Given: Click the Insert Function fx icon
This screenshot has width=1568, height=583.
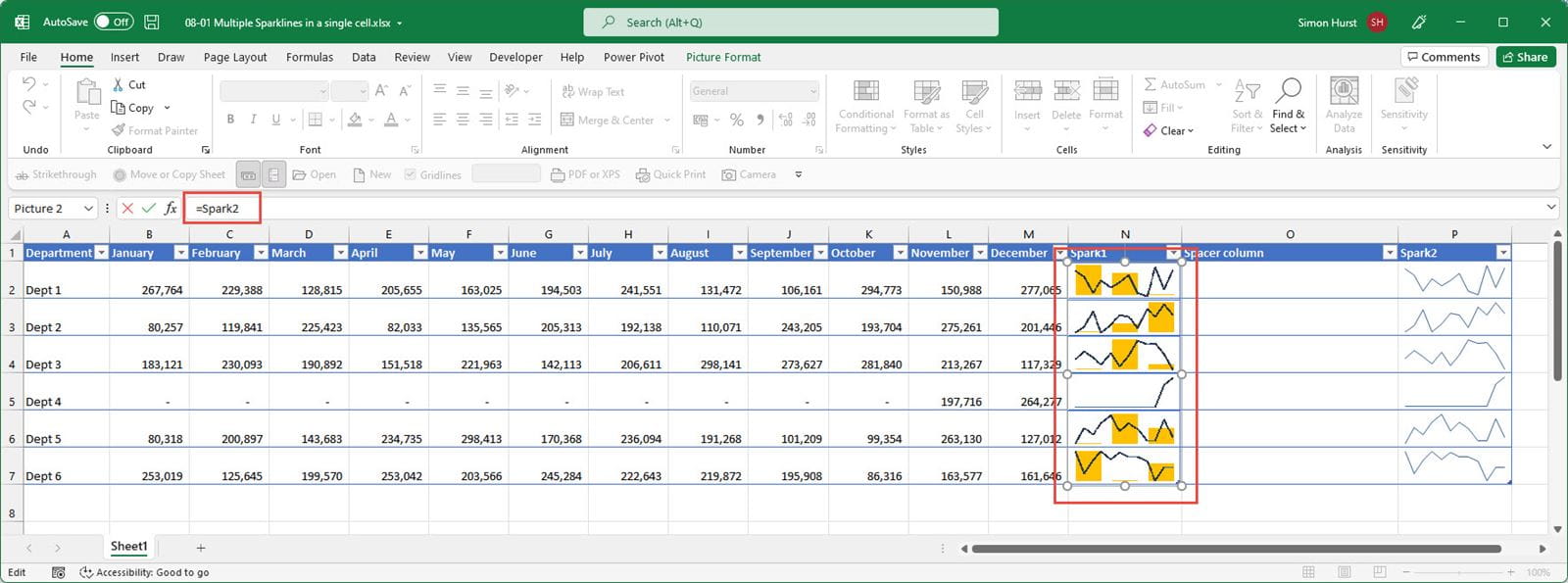Looking at the screenshot, I should (171, 208).
